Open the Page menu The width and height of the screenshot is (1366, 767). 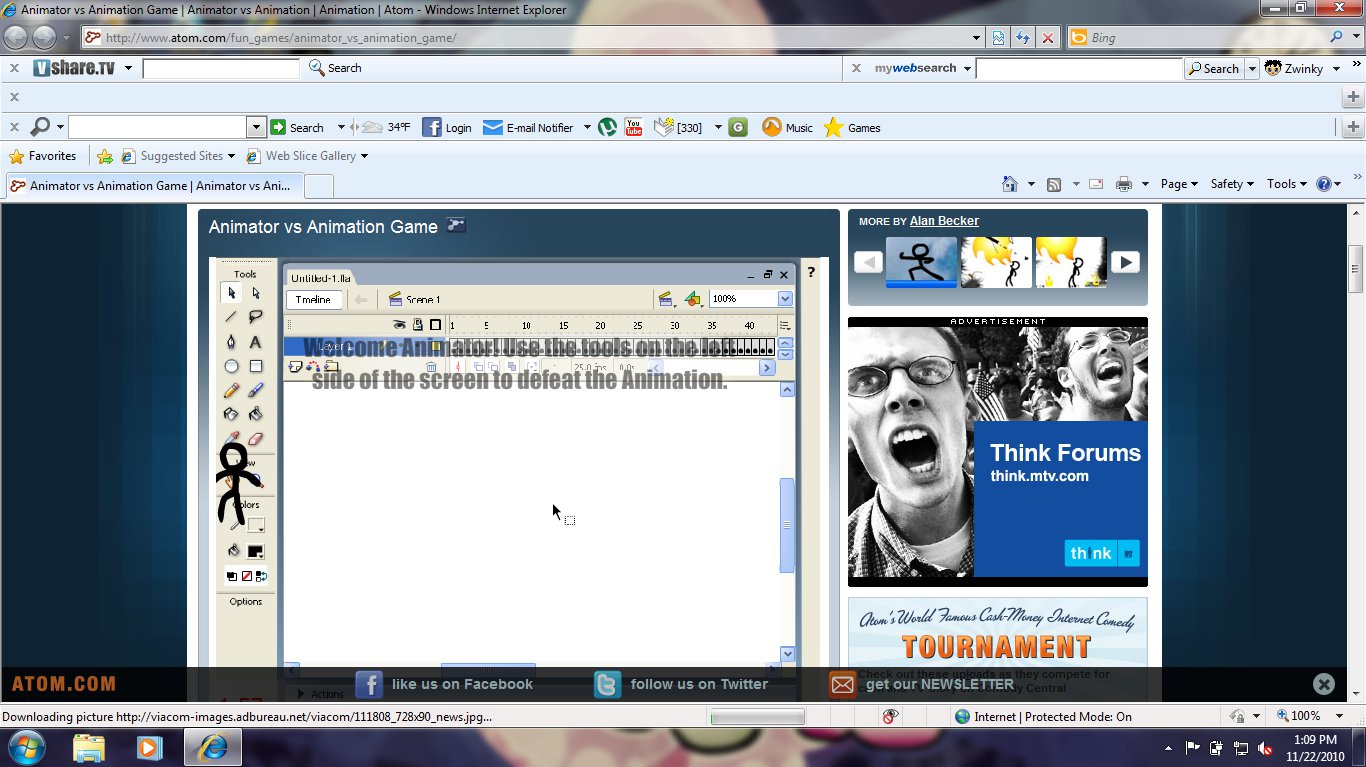(x=1179, y=184)
